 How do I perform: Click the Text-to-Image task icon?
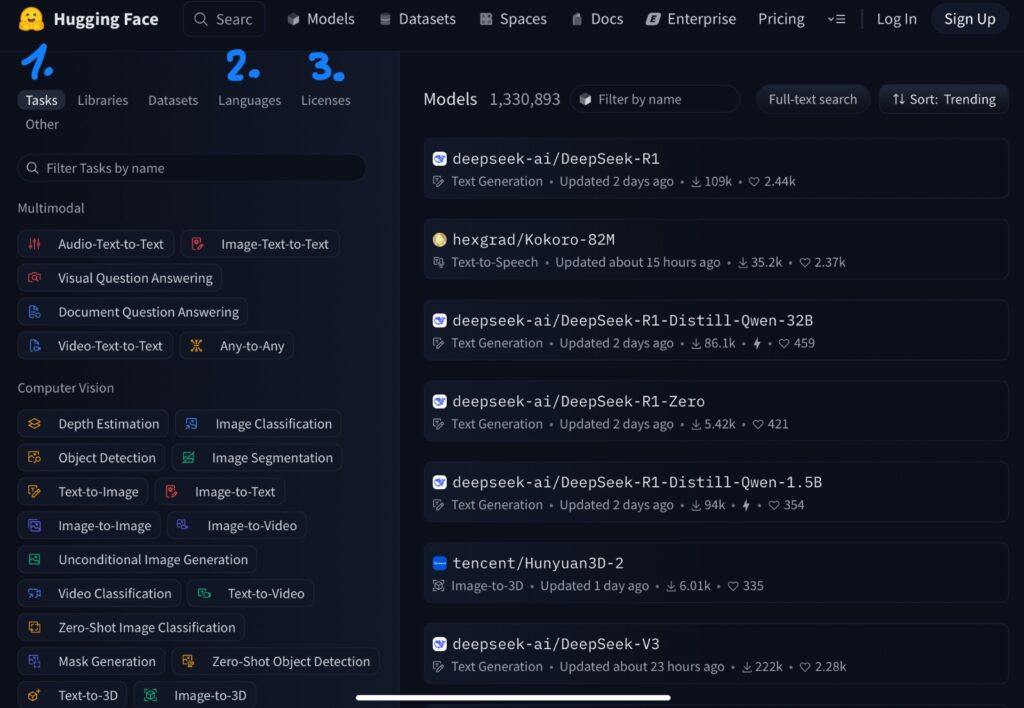coord(35,492)
